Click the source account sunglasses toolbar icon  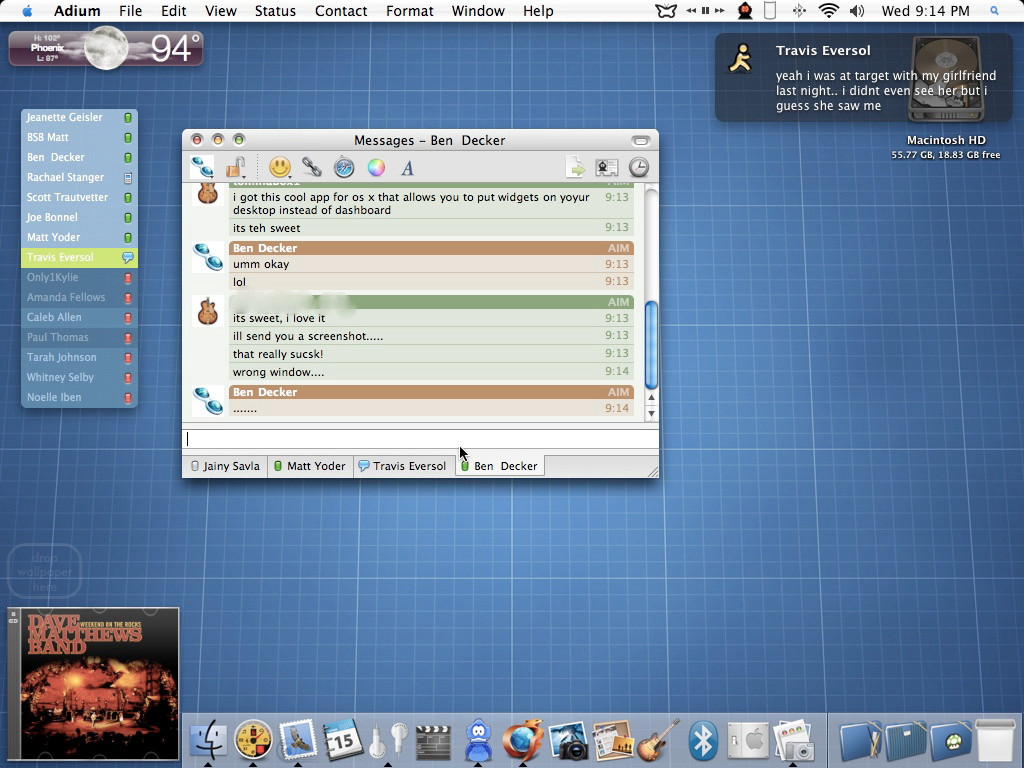tap(202, 168)
